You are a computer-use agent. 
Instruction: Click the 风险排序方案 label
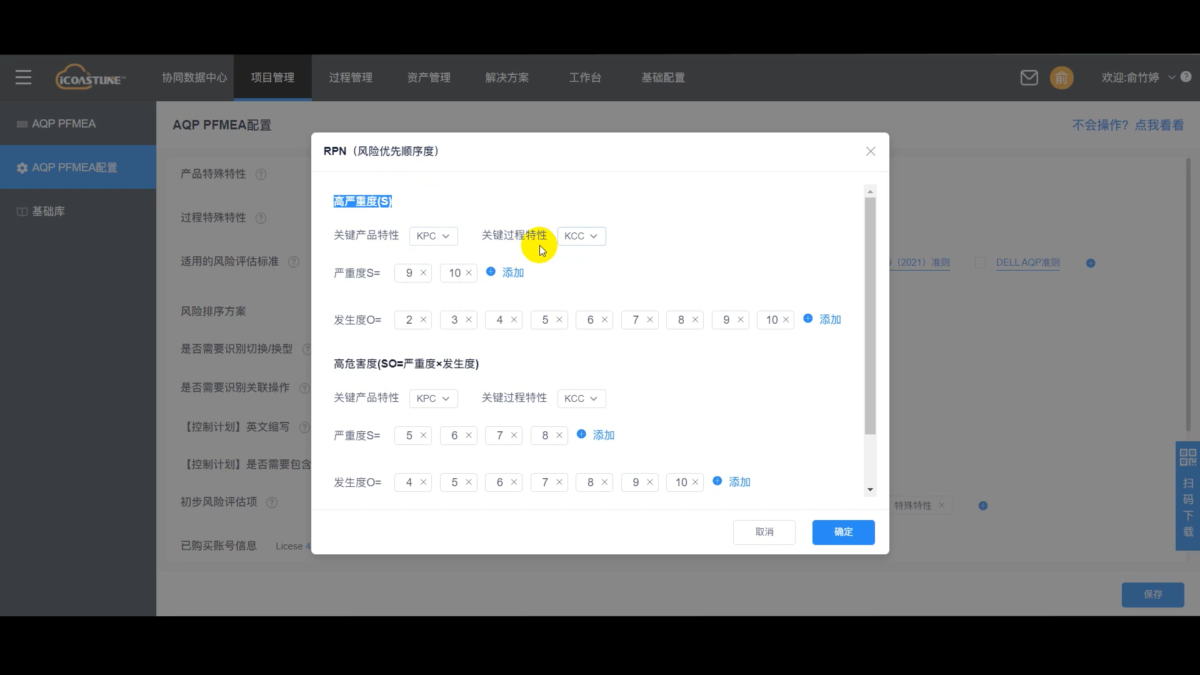pyautogui.click(x=213, y=312)
